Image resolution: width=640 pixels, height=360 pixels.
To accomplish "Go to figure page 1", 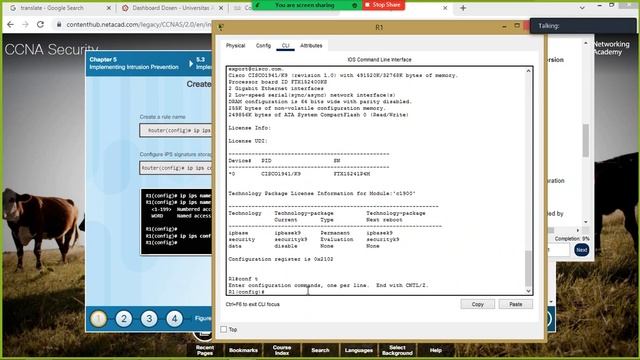I will (98, 318).
